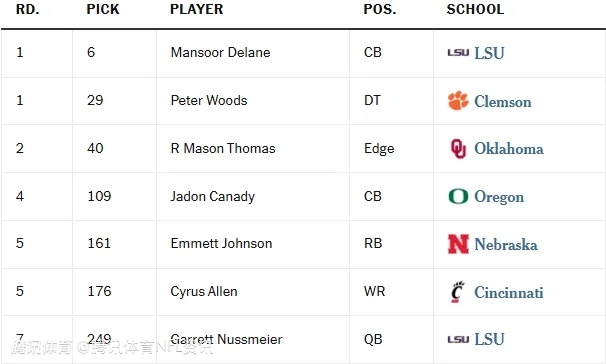
Task: Open the Cincinnati school link
Action: coord(509,293)
